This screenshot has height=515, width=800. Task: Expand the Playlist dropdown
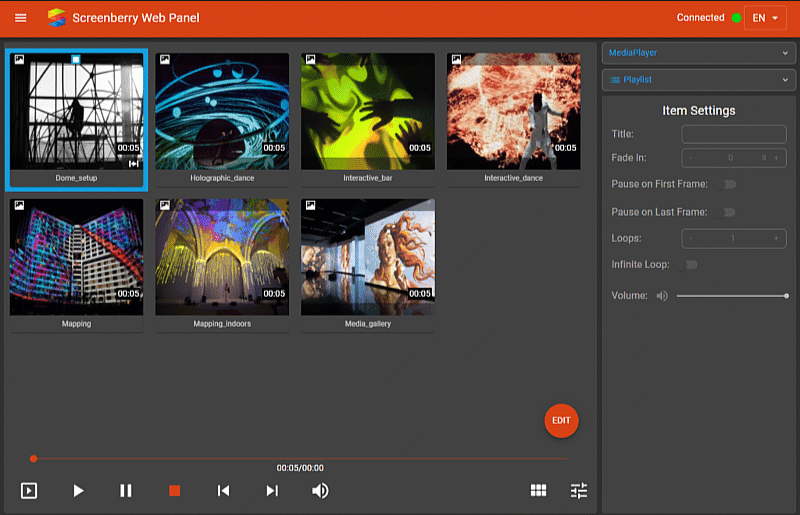tap(698, 80)
